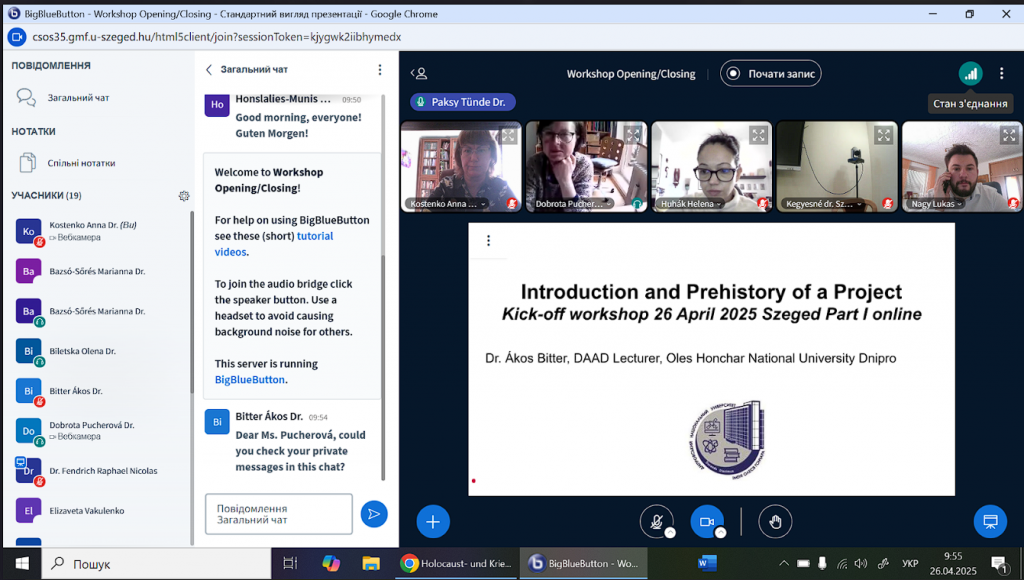The width and height of the screenshot is (1024, 580).
Task: Expand the audio device options arrow
Action: (x=670, y=533)
